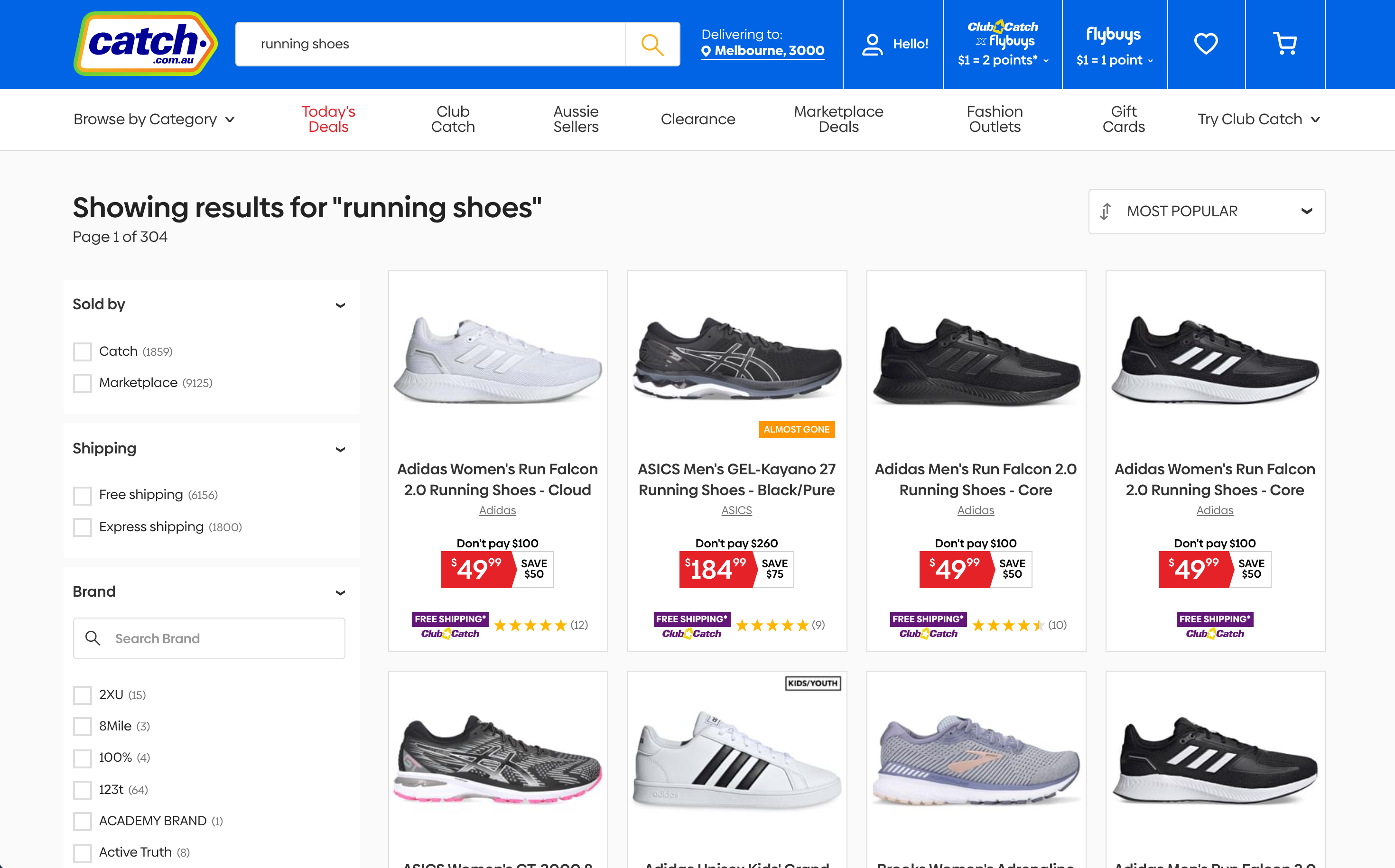Go to Marketplace Deals
The image size is (1395, 868).
pyautogui.click(x=838, y=120)
